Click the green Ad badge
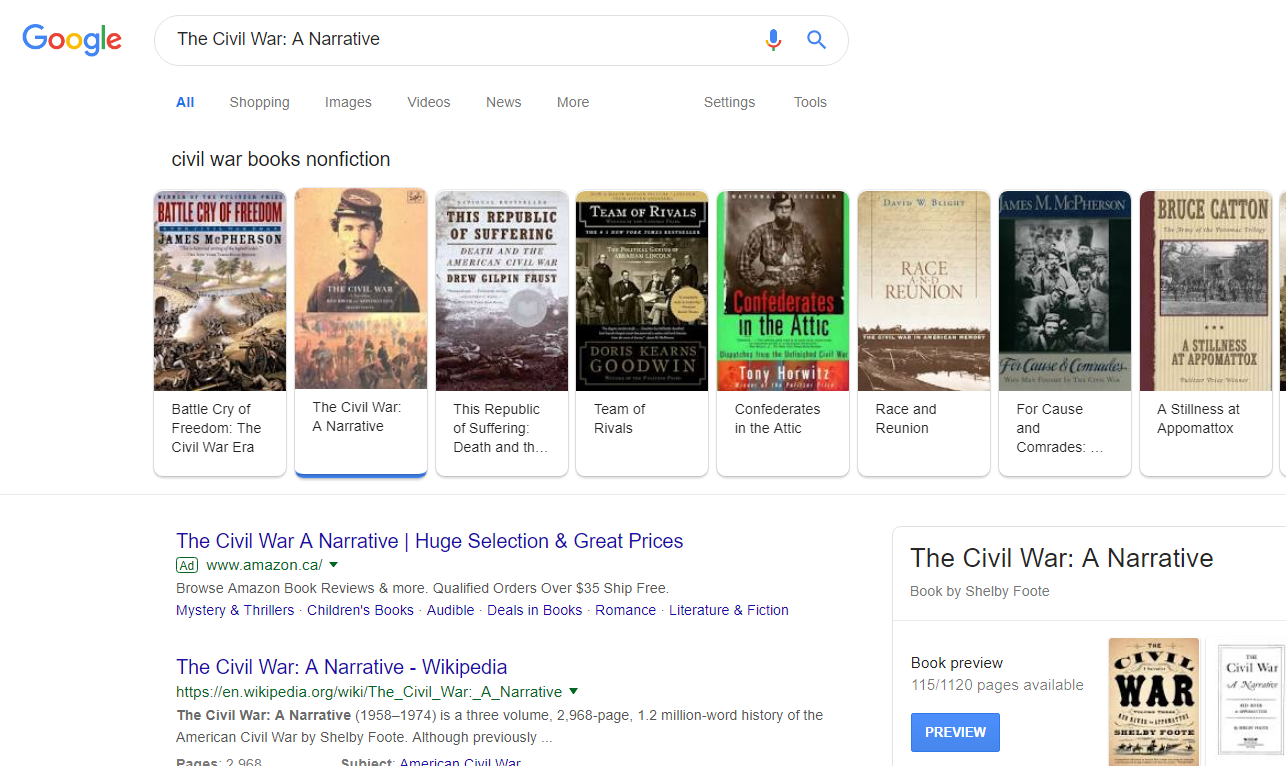The width and height of the screenshot is (1286, 766). click(187, 565)
